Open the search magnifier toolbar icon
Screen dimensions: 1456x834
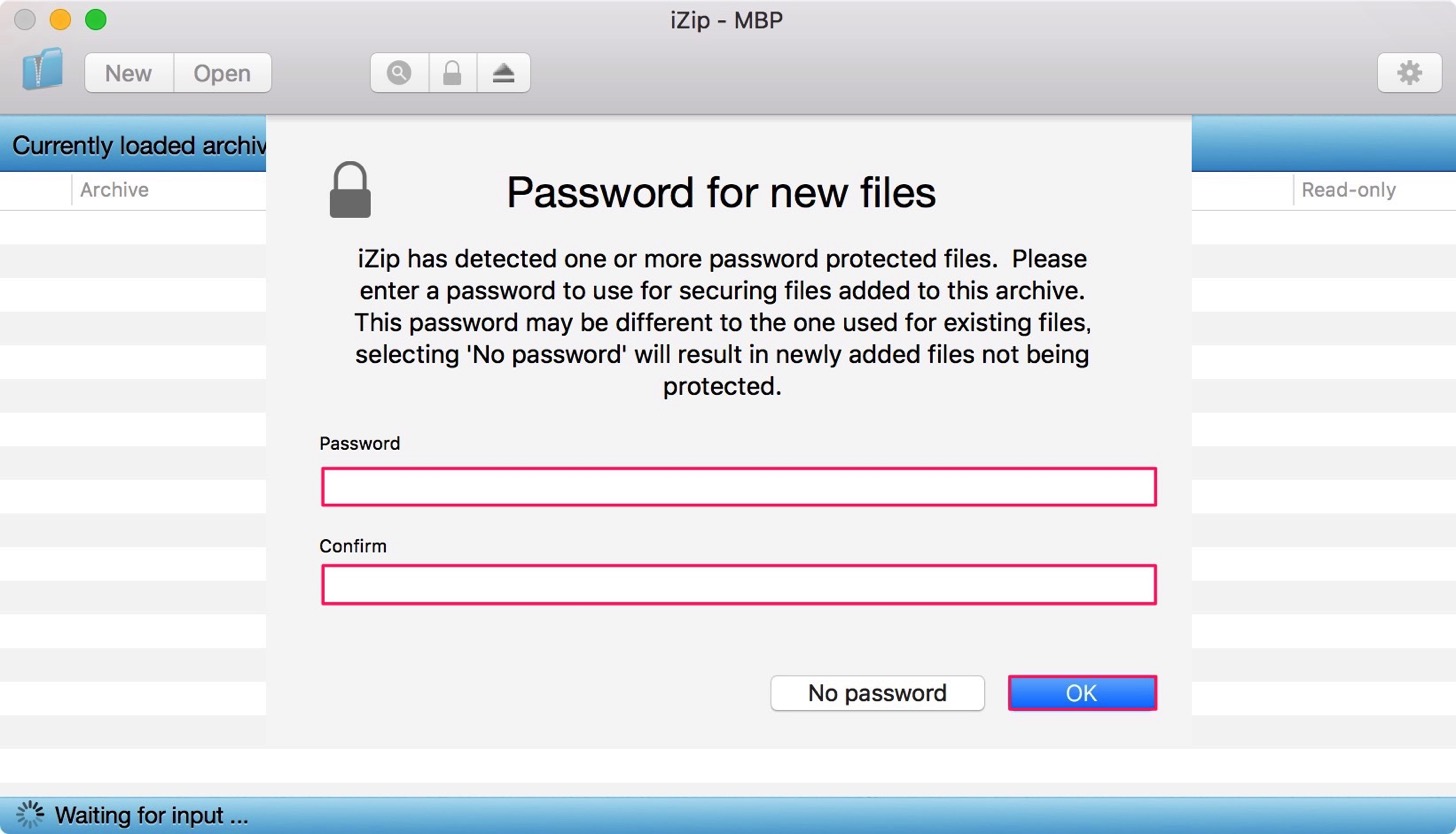pyautogui.click(x=399, y=73)
